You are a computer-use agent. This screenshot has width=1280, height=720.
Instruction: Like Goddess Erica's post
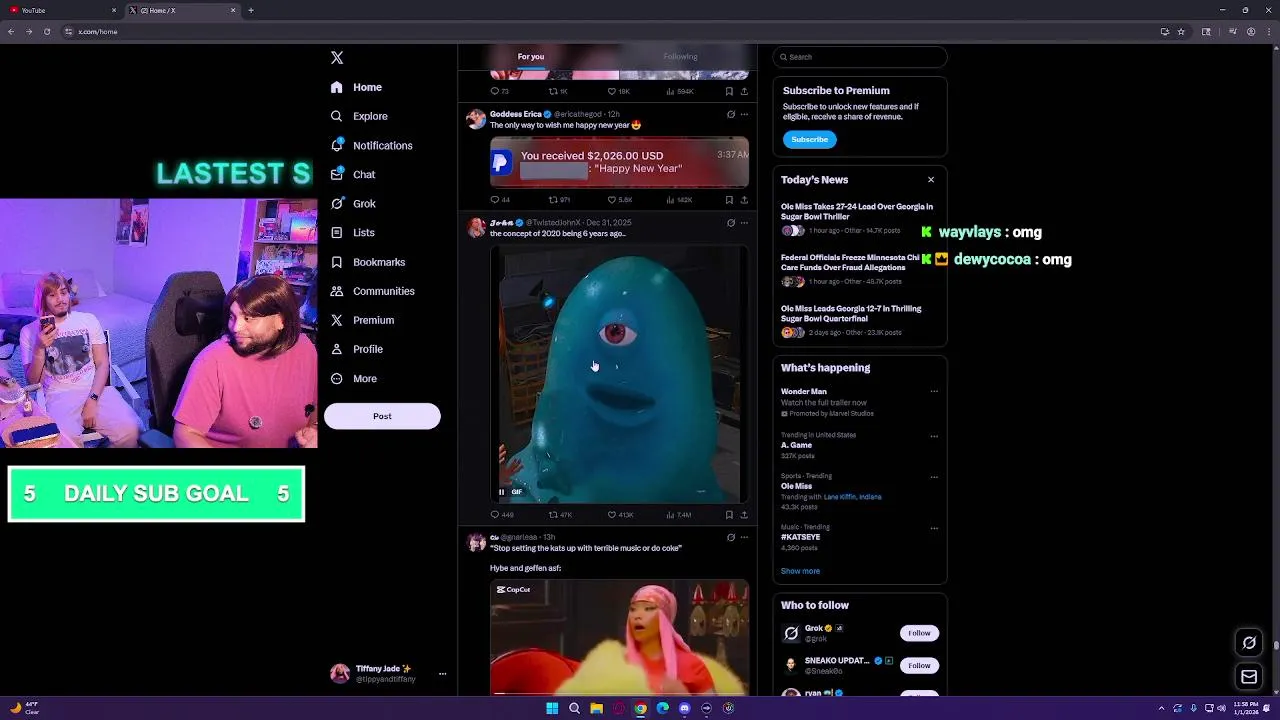coord(620,200)
